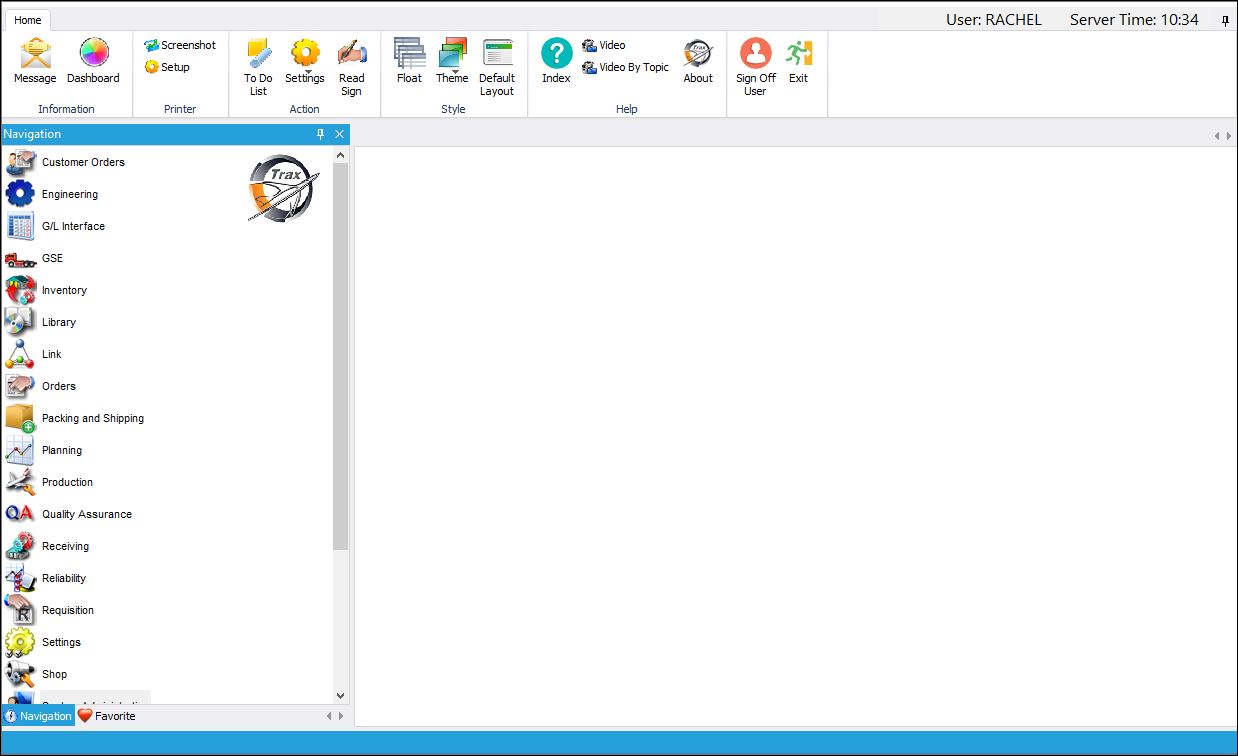This screenshot has height=756, width=1238.
Task: Click Sign Off User
Action: coord(756,68)
